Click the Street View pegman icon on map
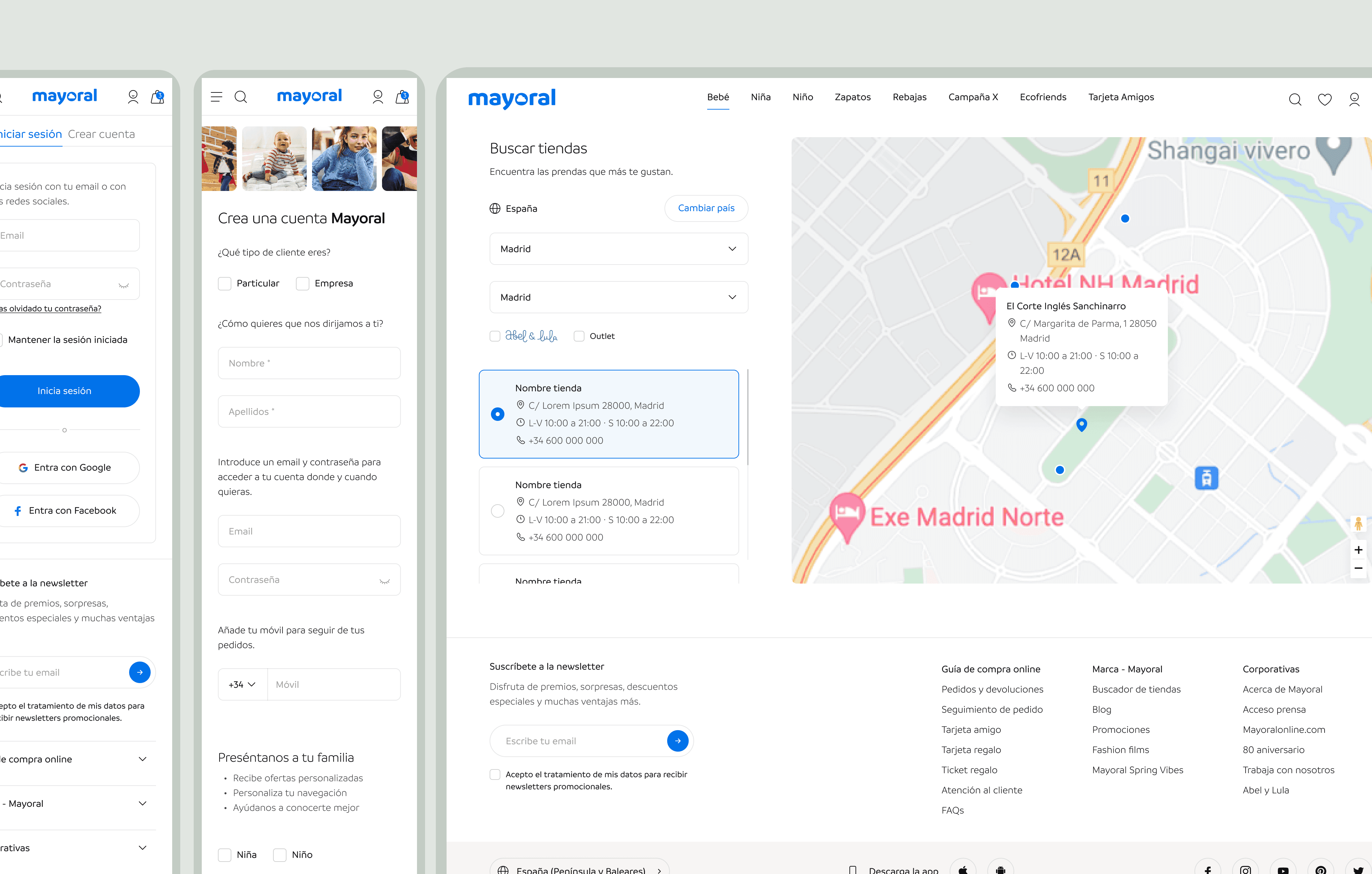This screenshot has width=1372, height=874. [x=1358, y=524]
